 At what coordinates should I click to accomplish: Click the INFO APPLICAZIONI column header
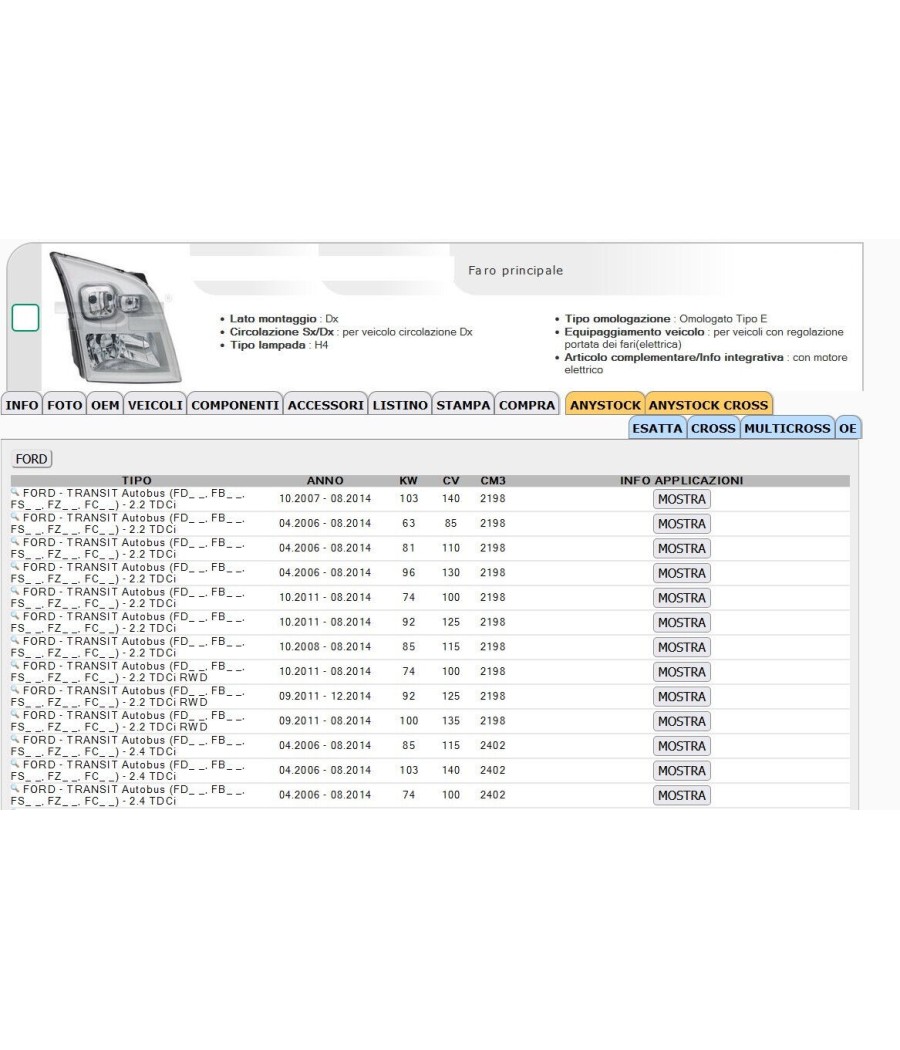(682, 481)
